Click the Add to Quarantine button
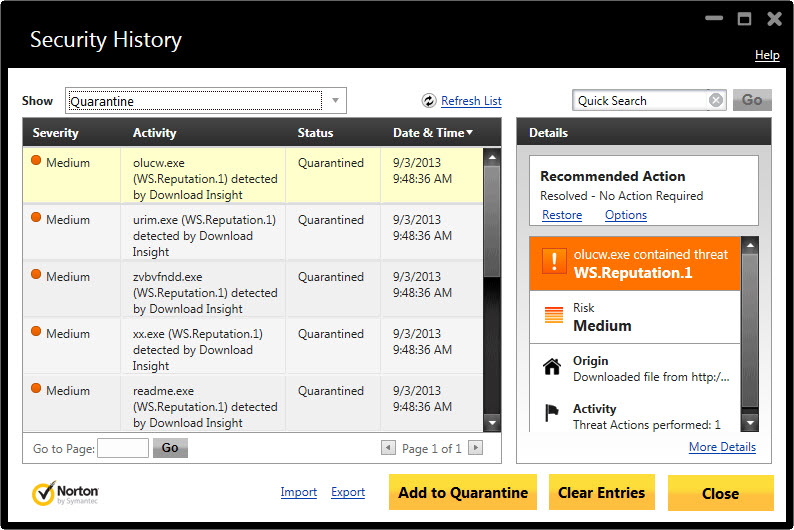The image size is (794, 530). point(463,493)
